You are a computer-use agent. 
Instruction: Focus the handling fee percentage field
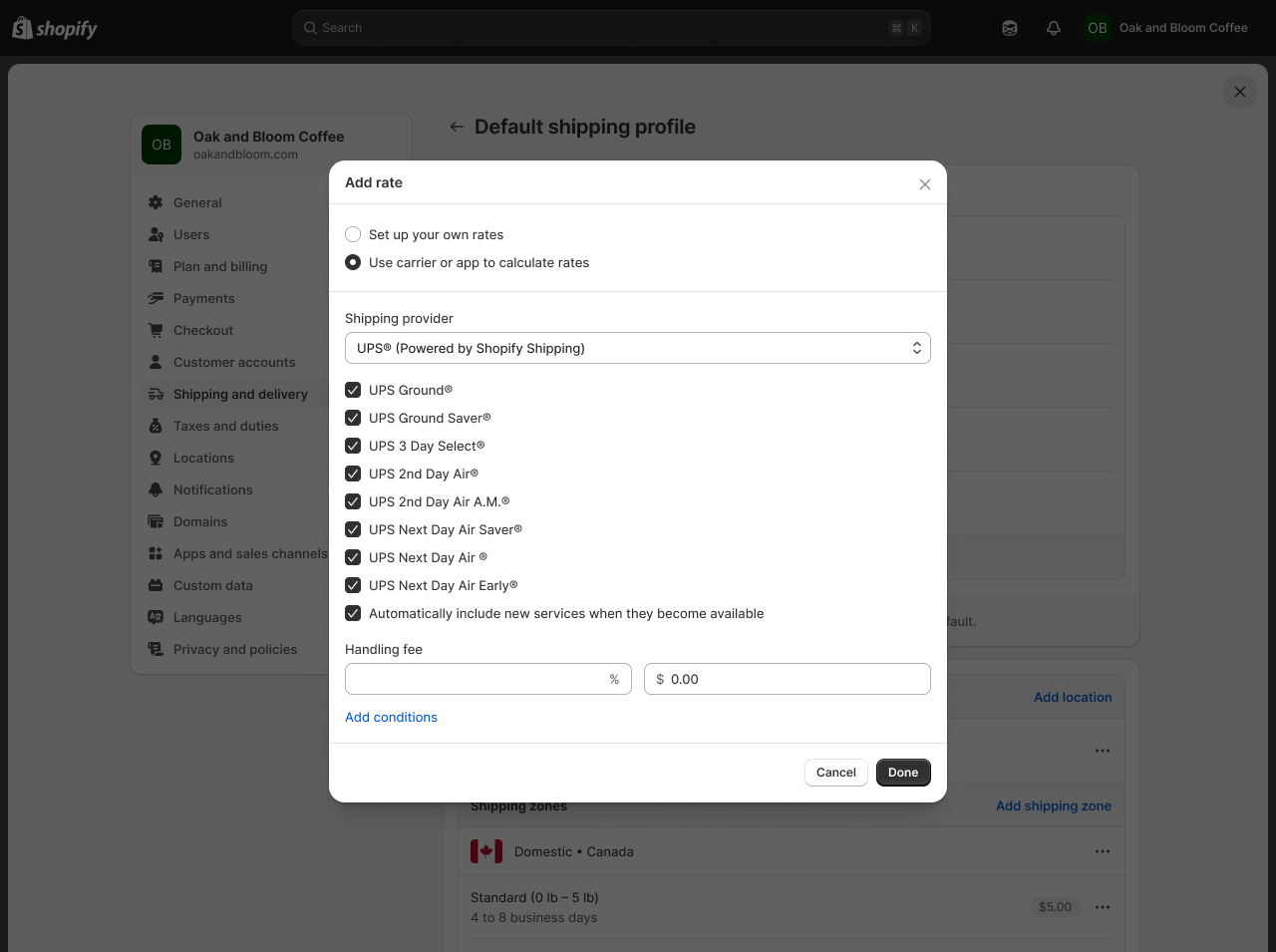tap(488, 679)
